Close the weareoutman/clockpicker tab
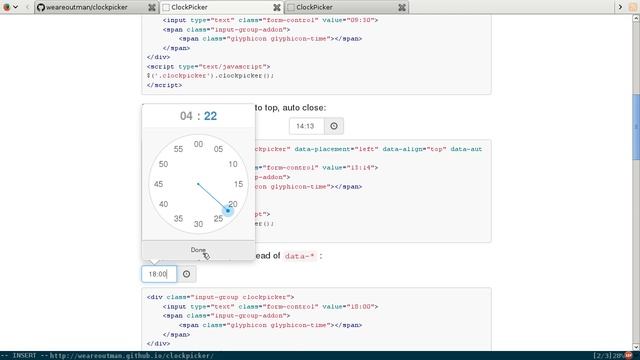Image resolution: width=640 pixels, height=360 pixels. pos(152,7)
